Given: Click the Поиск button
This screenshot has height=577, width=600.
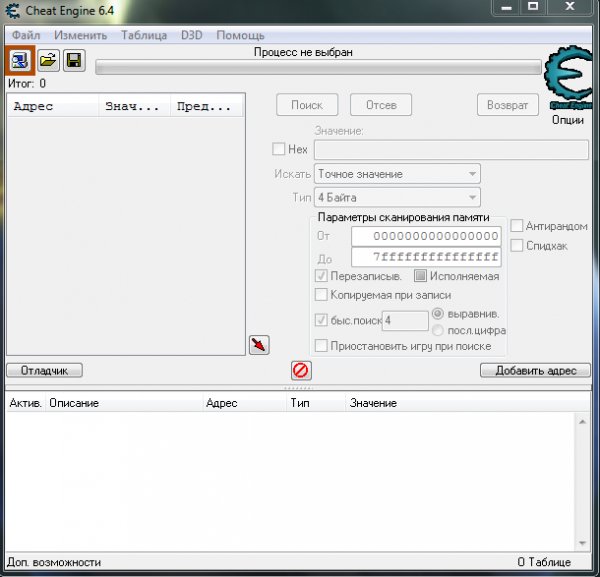Looking at the screenshot, I should coord(307,105).
